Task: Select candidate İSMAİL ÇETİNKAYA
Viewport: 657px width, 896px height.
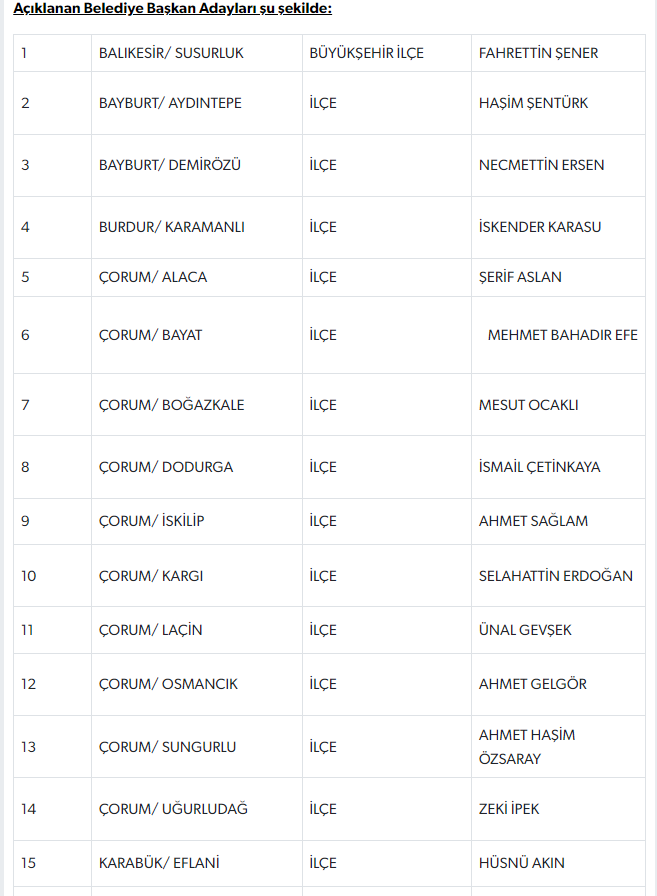Action: tap(539, 467)
